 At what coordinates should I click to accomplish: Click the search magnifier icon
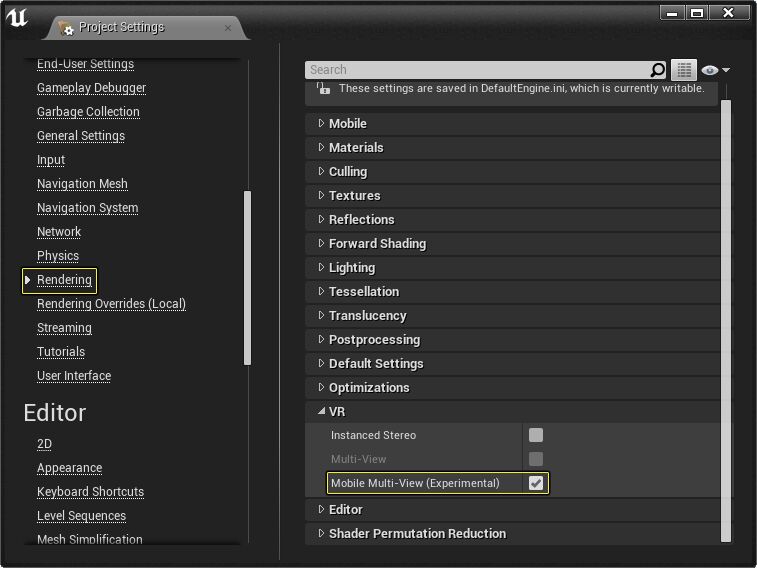coord(657,70)
